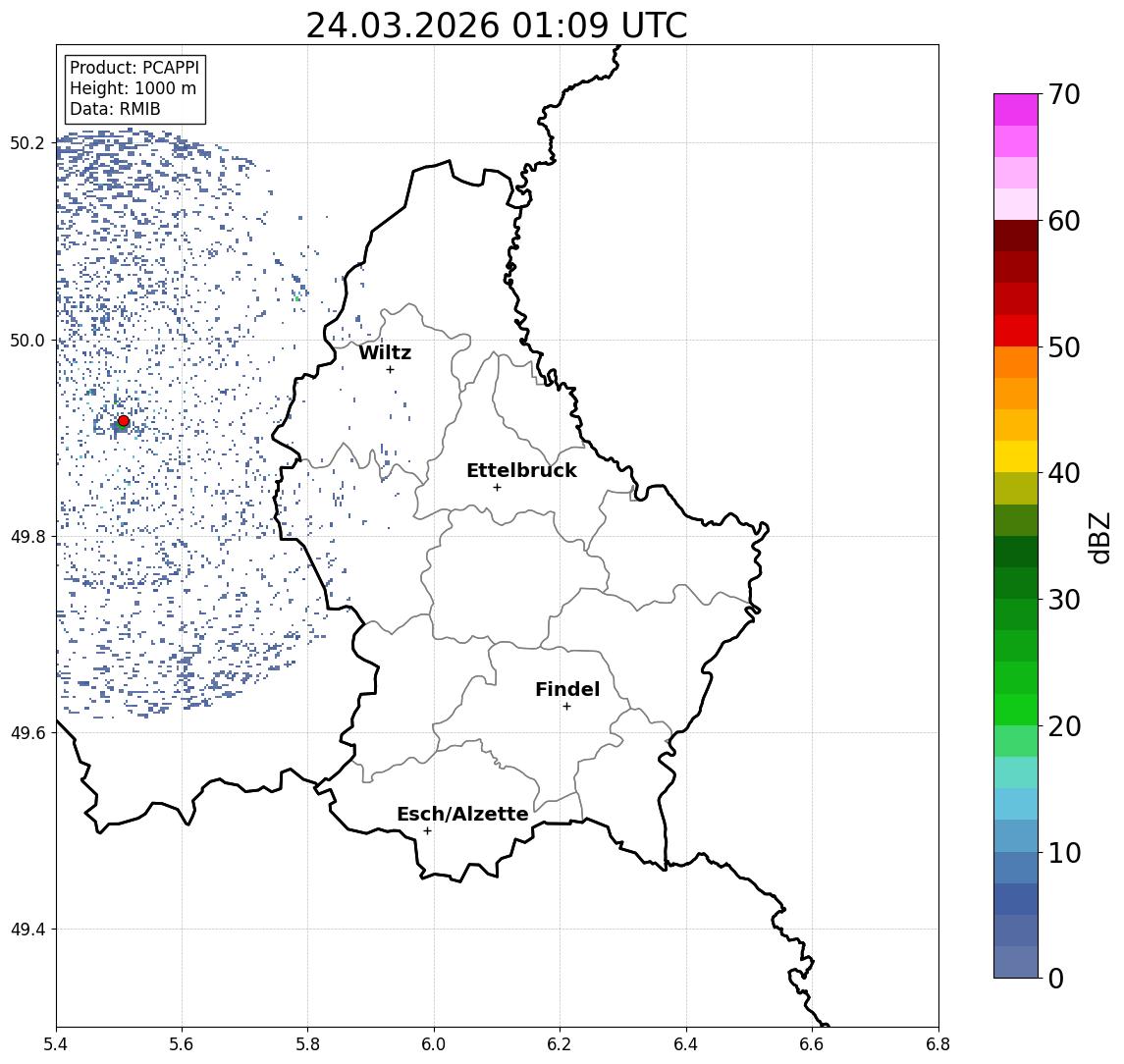
Task: Click the Esch/Alzette city label
Action: (x=462, y=814)
